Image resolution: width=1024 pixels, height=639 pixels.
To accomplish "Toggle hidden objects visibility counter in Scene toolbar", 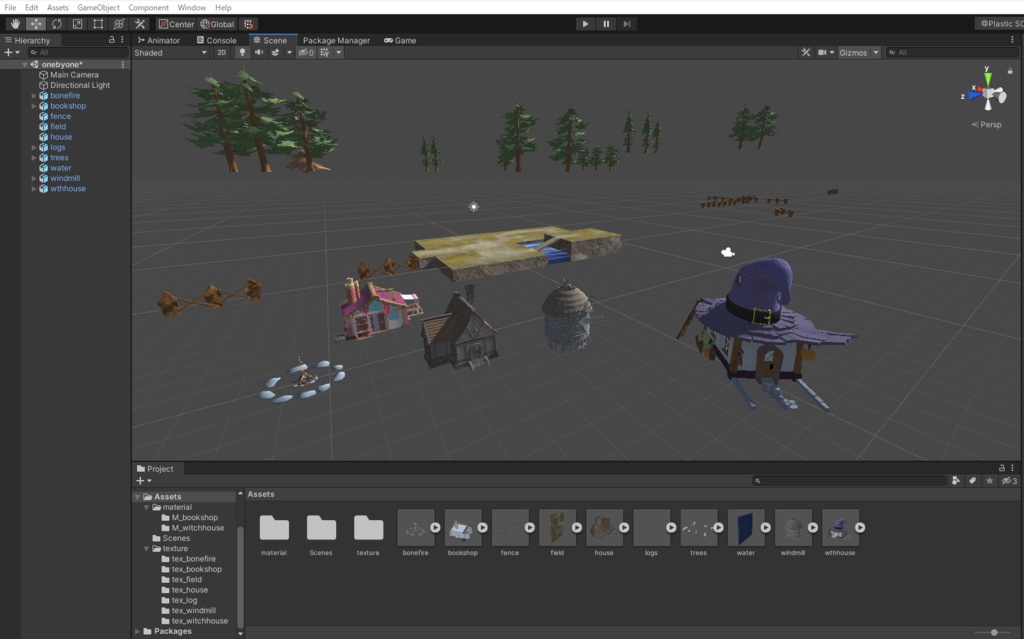I will click(306, 52).
